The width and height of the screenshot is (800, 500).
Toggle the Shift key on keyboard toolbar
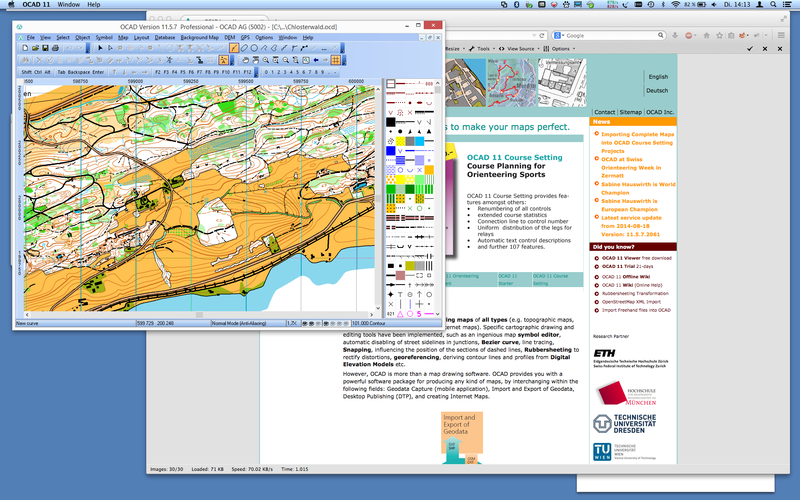tap(27, 72)
